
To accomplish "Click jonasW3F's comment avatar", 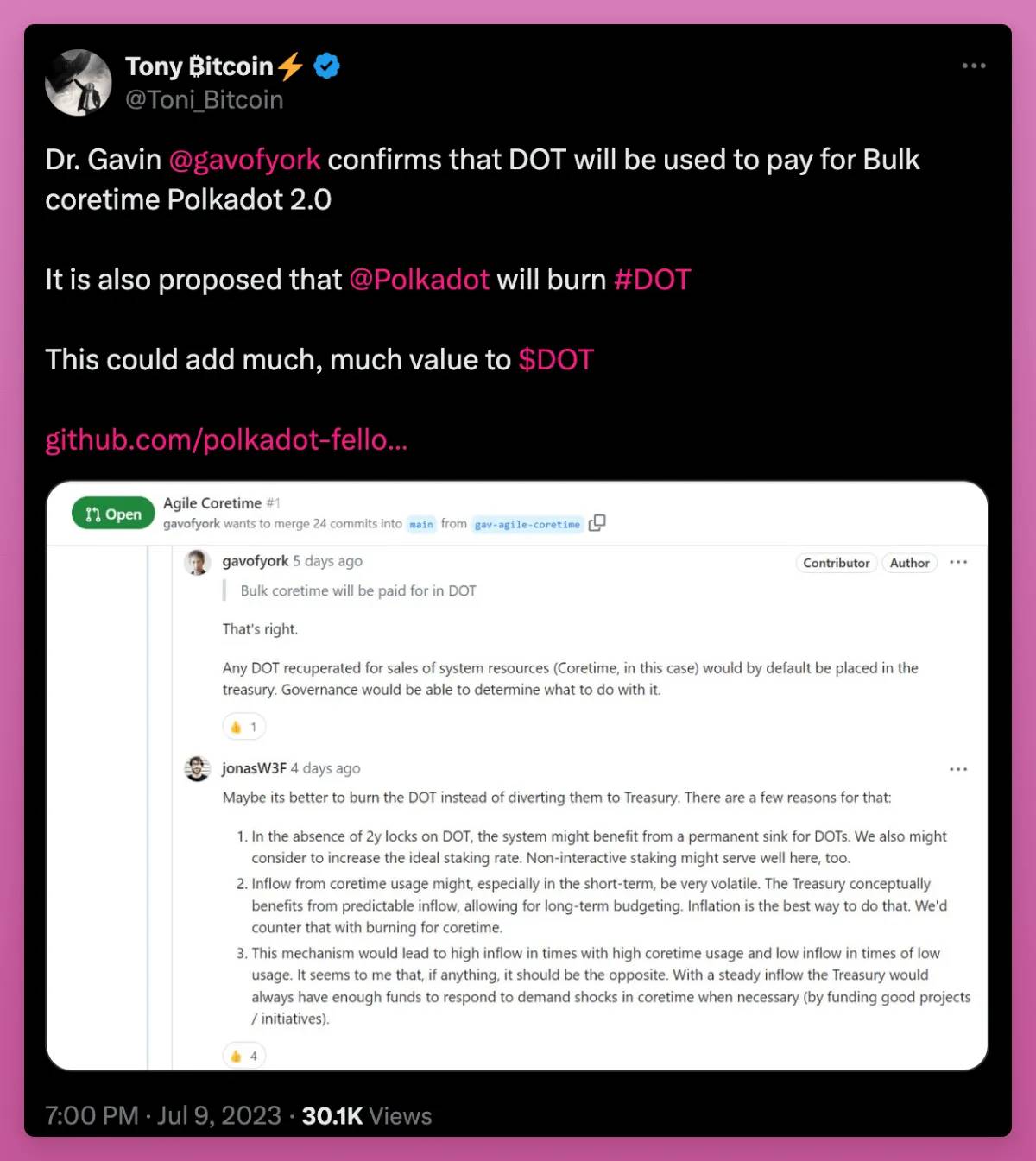I will [198, 768].
